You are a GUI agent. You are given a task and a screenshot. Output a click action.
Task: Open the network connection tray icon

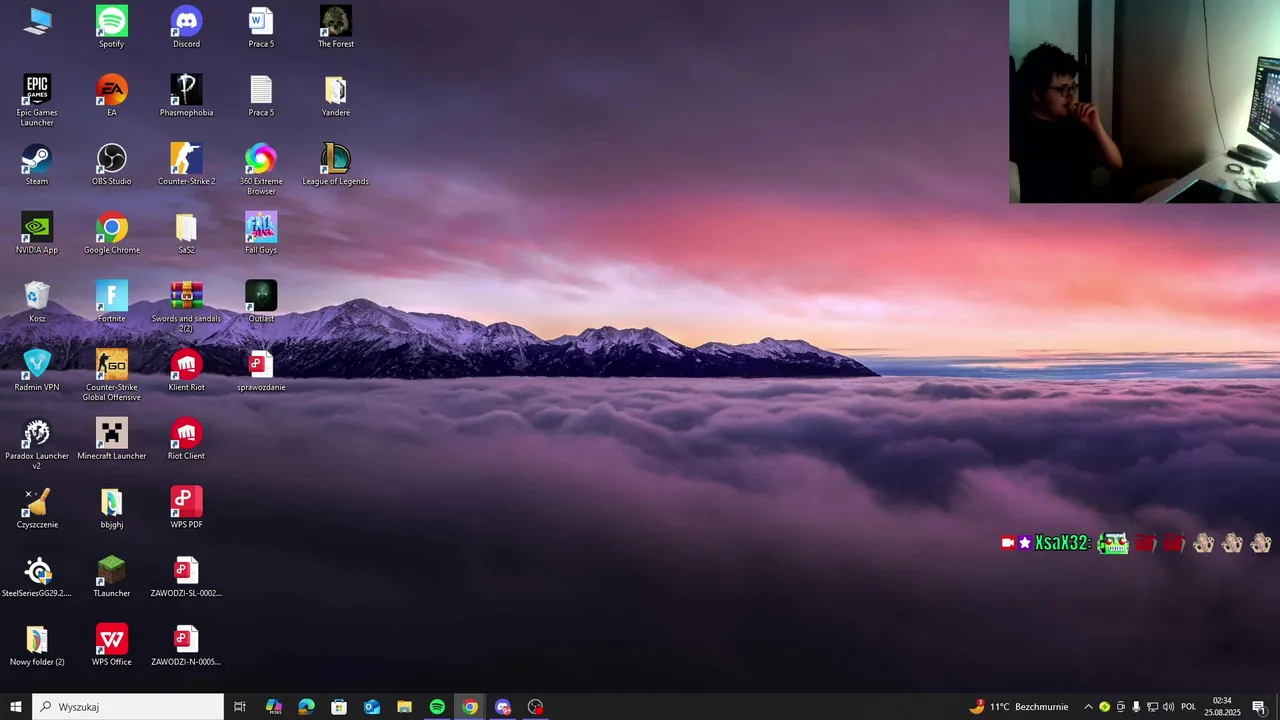pos(1152,707)
